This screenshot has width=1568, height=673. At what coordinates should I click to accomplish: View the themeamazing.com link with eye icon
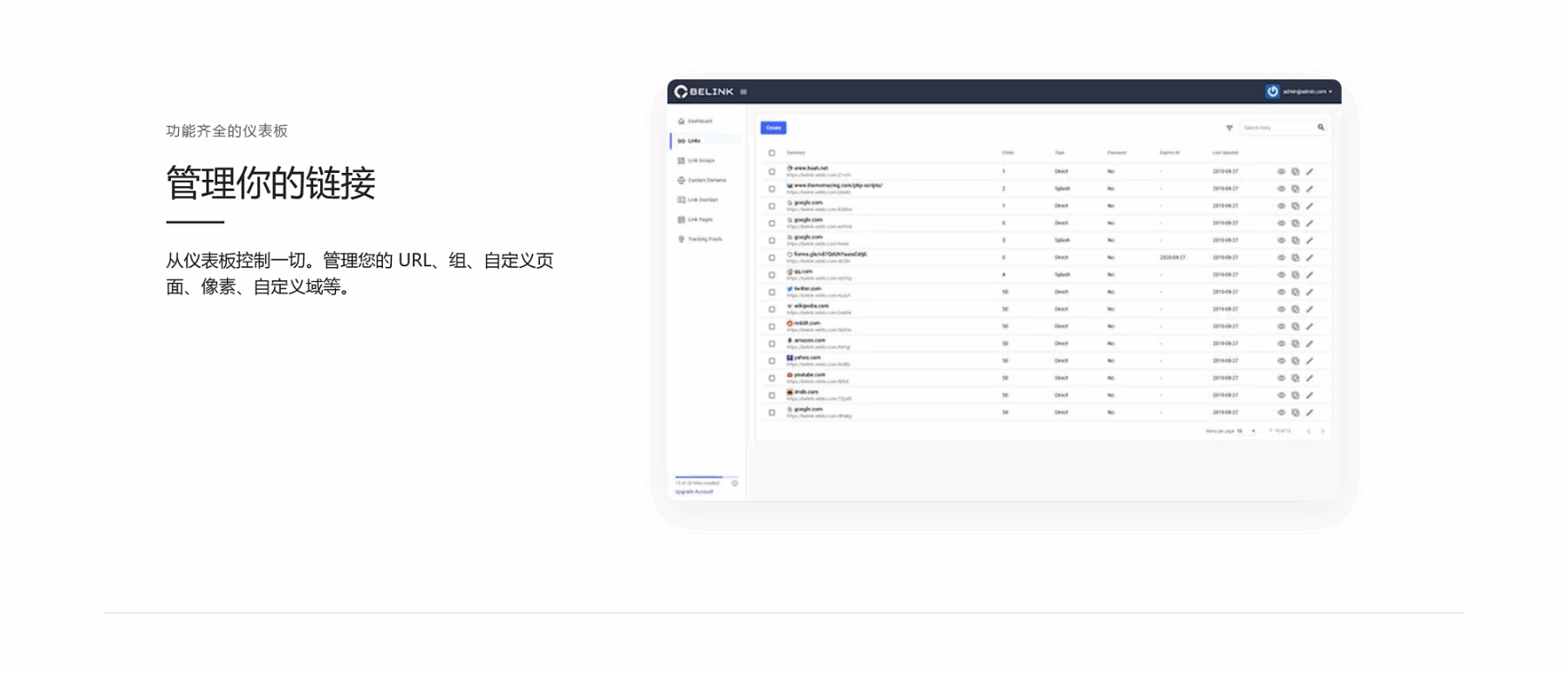pyautogui.click(x=1282, y=189)
